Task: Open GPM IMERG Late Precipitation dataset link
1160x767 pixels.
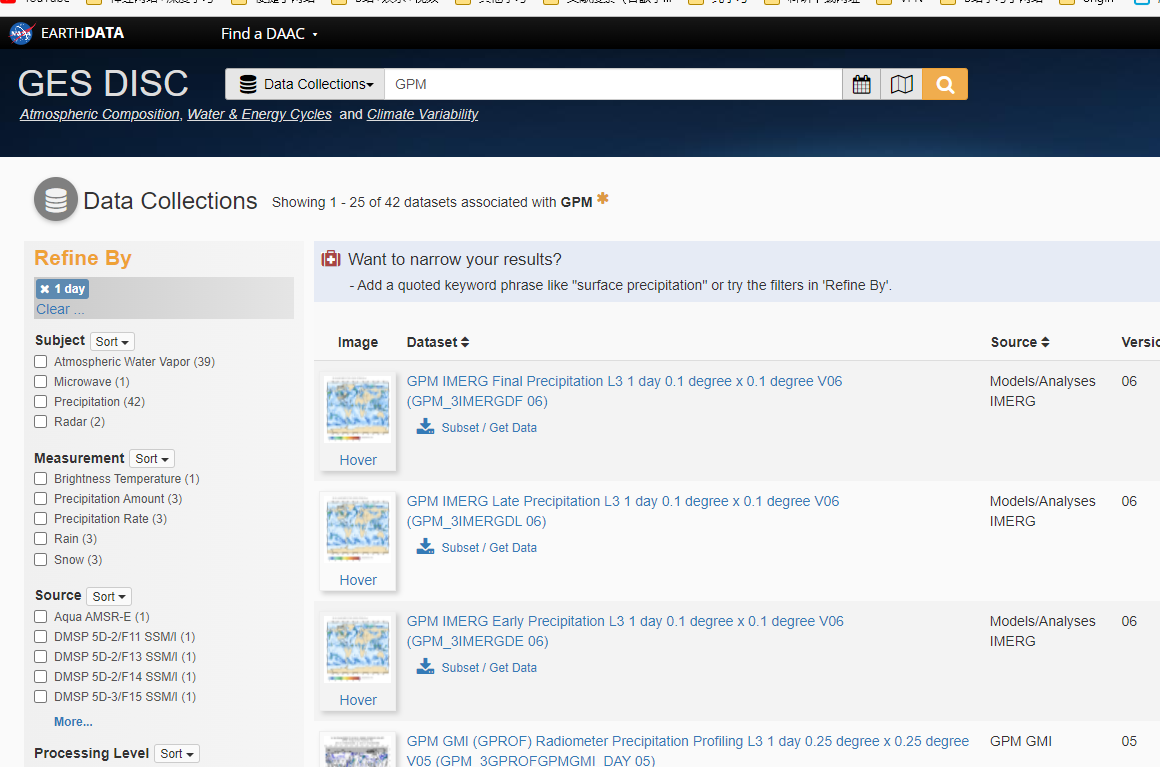Action: pos(623,511)
